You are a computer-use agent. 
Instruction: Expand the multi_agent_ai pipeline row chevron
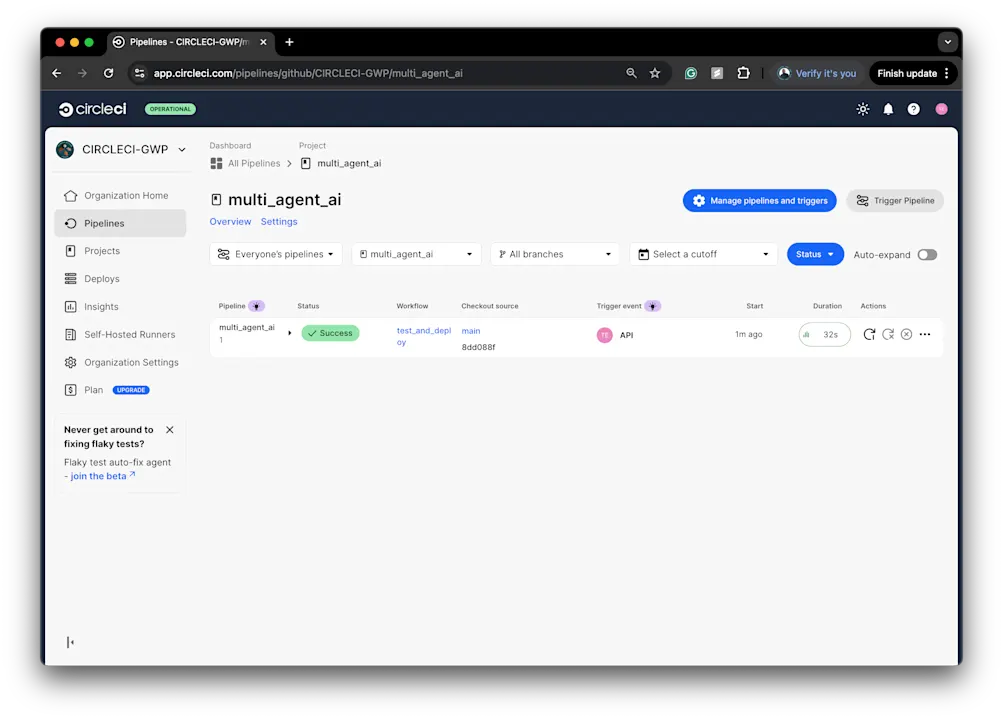click(x=289, y=334)
